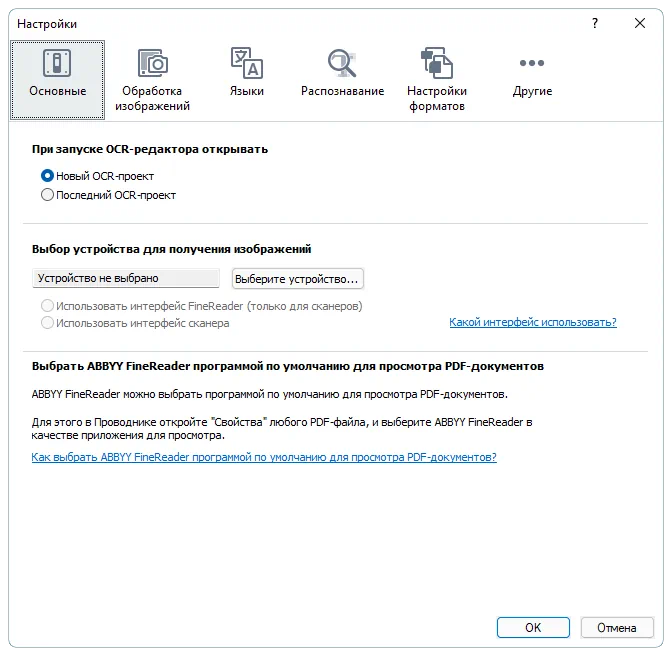This screenshot has width=671, height=656.
Task: Open the Основные settings icon
Action: pyautogui.click(x=57, y=63)
